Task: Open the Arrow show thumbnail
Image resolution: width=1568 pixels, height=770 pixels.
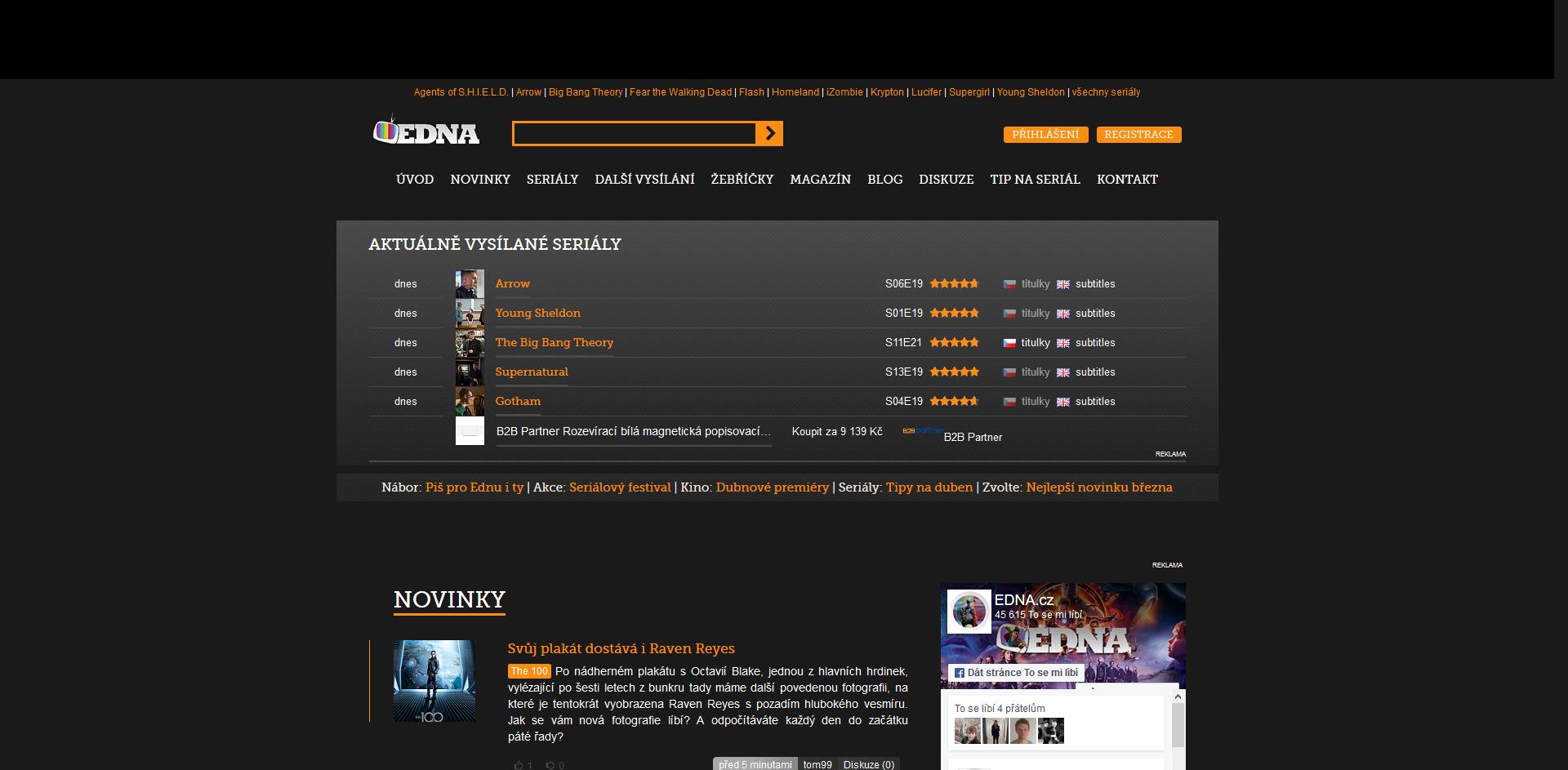Action: click(470, 284)
